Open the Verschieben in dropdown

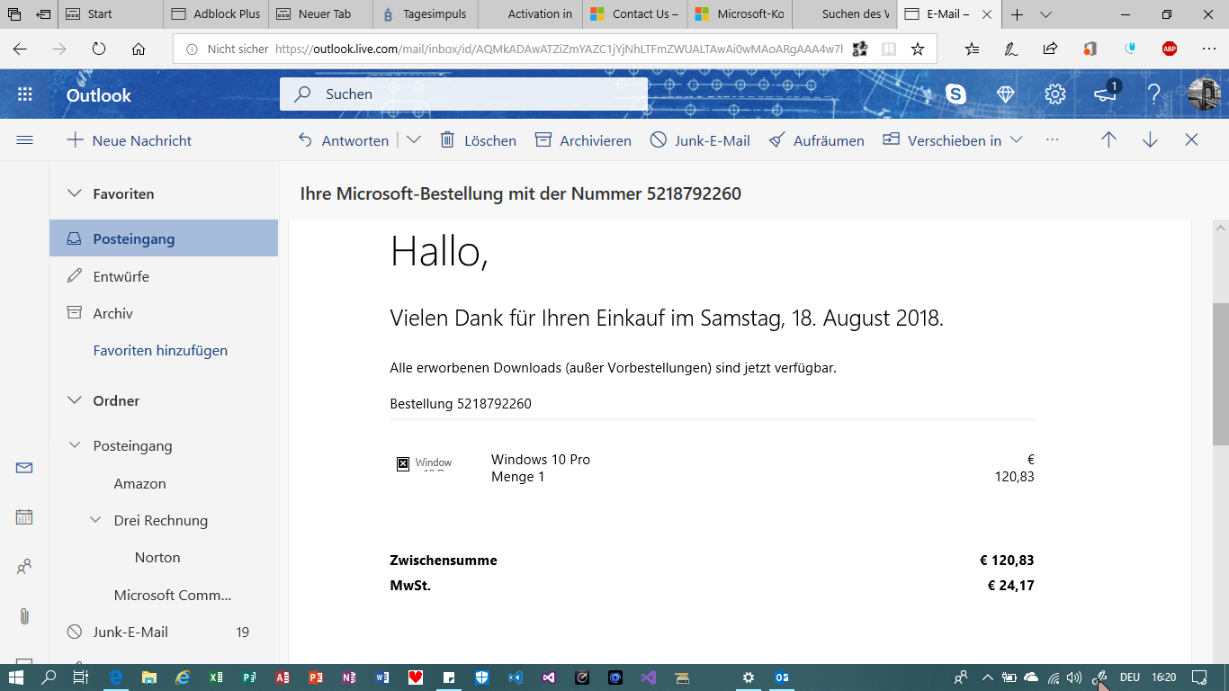952,140
